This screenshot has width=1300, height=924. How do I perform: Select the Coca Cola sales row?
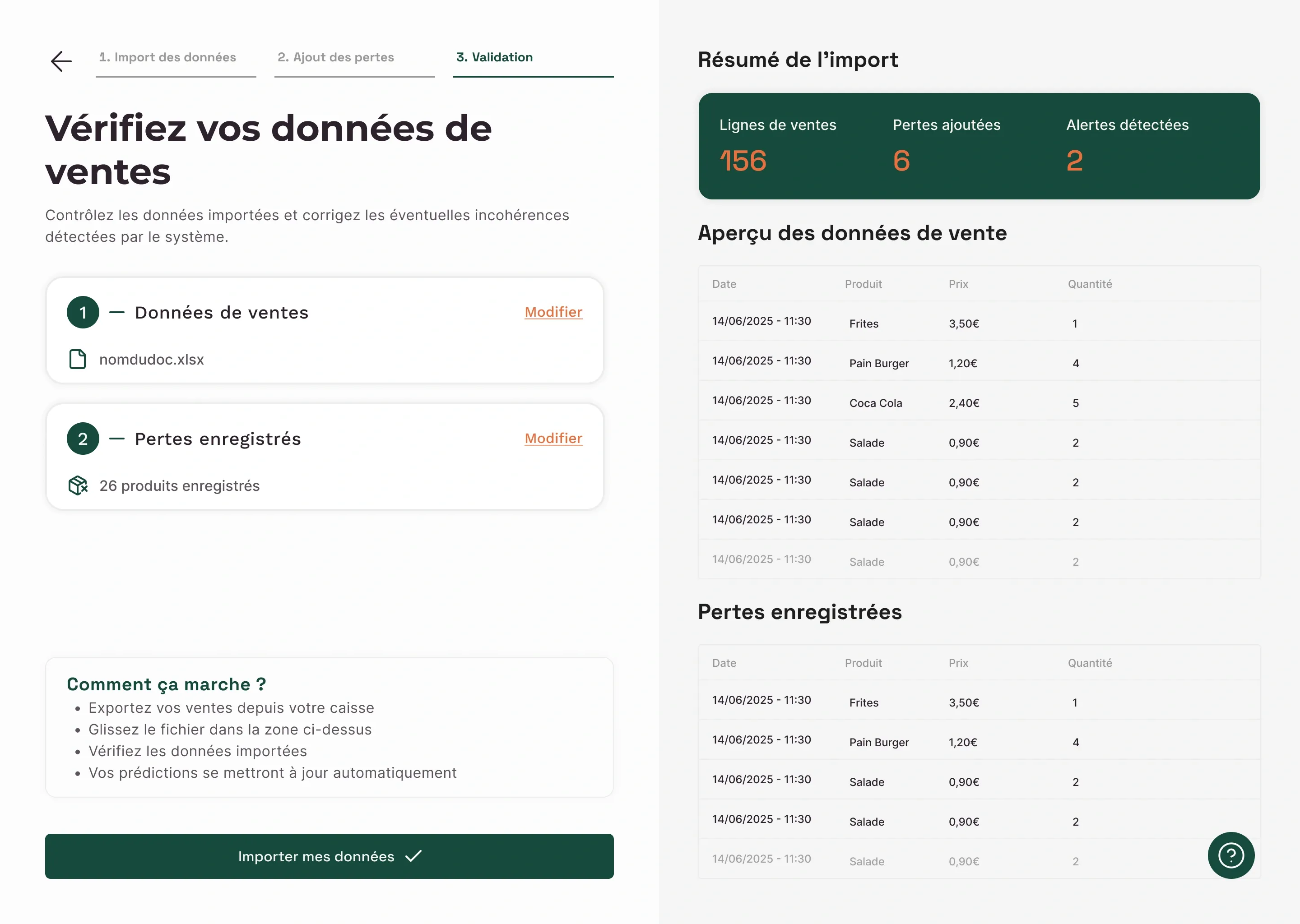click(875, 403)
